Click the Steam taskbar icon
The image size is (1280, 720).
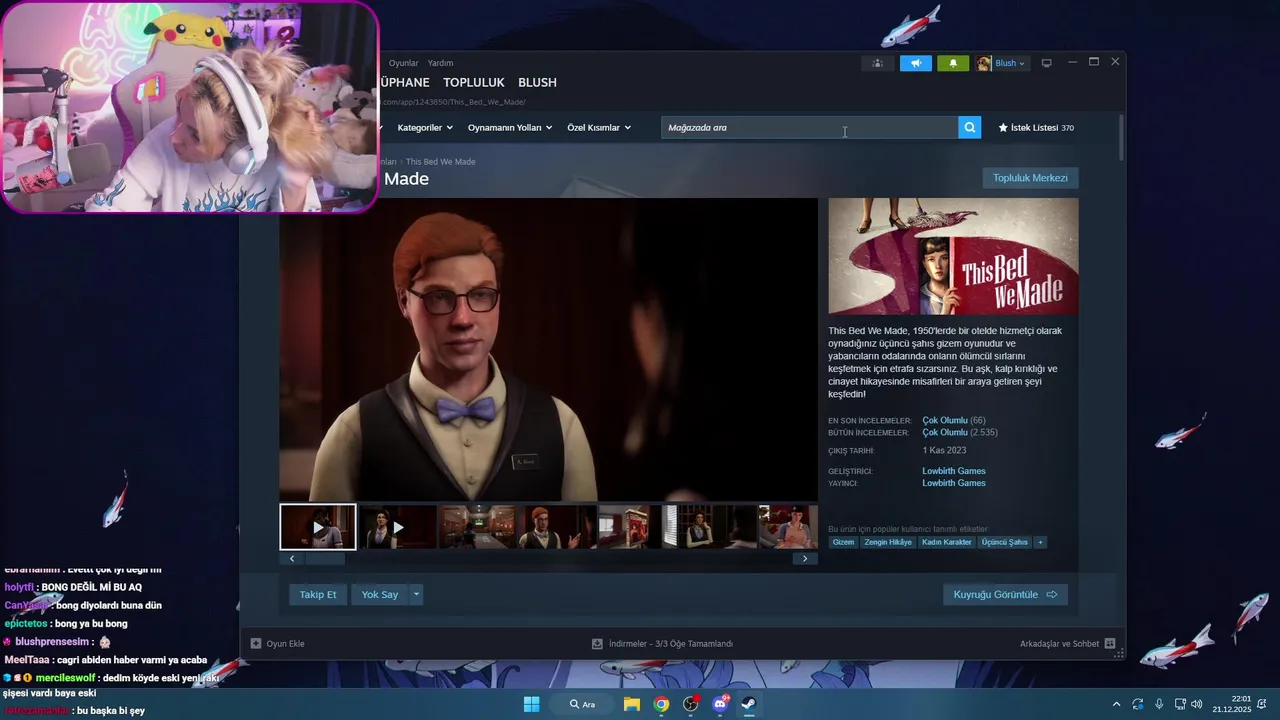pos(748,704)
